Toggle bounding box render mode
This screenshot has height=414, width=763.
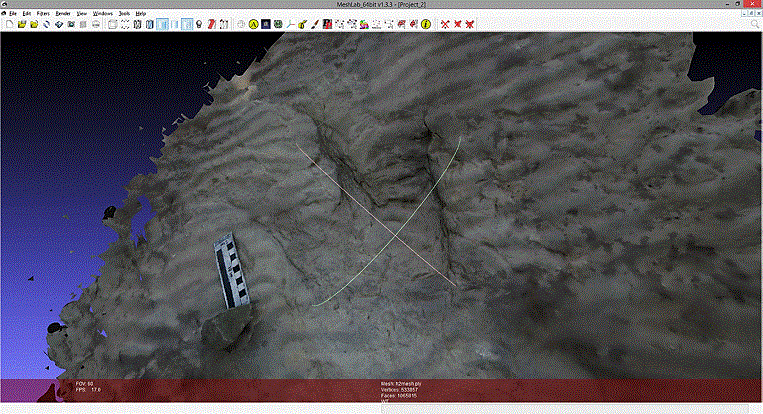(x=112, y=23)
